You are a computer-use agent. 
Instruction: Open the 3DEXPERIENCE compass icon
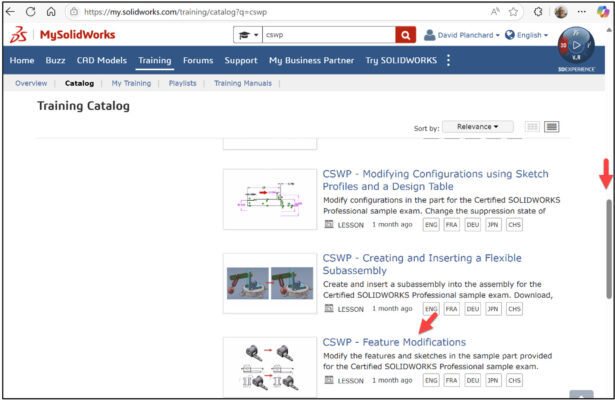point(576,47)
